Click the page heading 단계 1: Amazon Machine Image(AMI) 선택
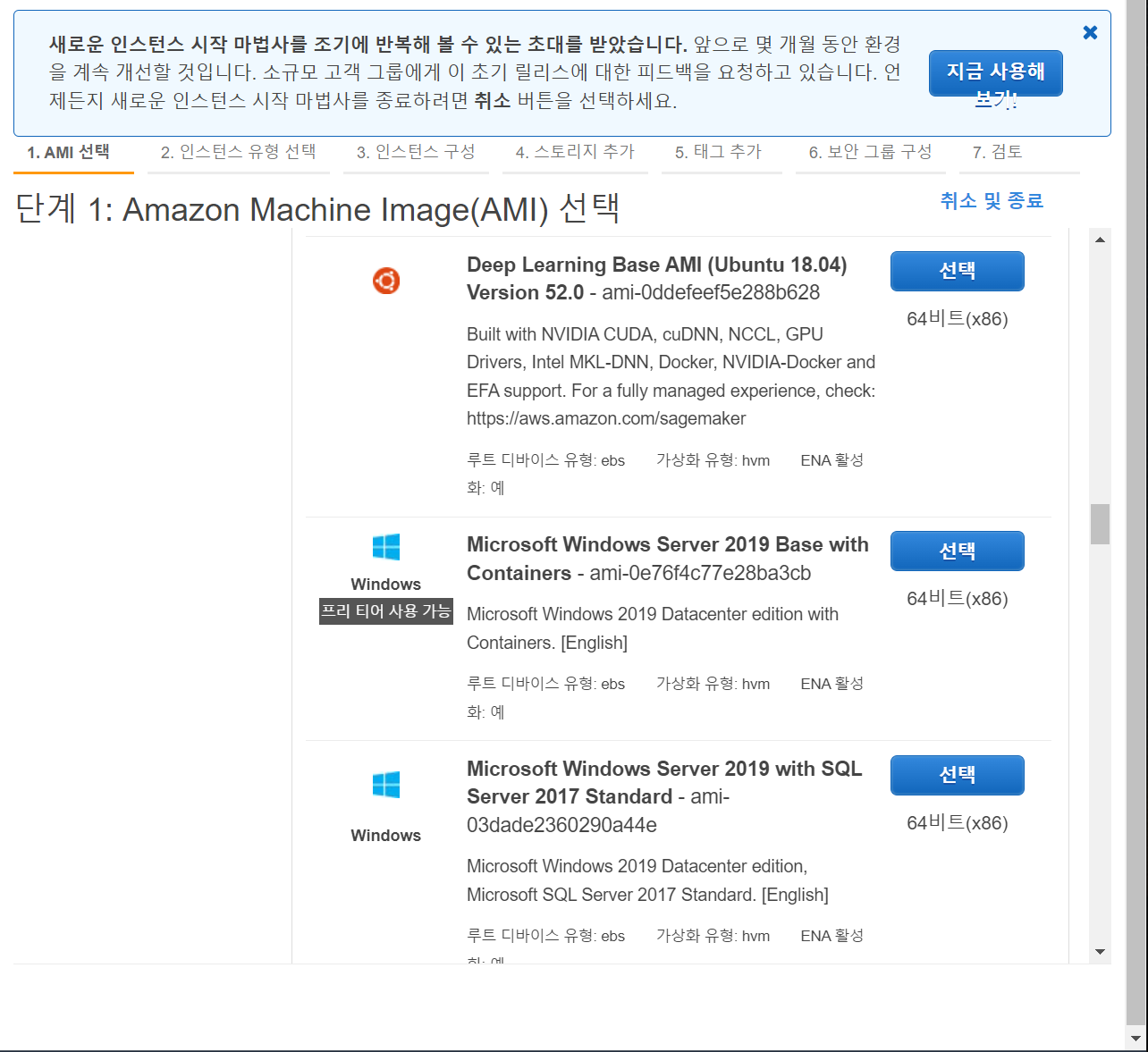1148x1052 pixels. tap(317, 209)
